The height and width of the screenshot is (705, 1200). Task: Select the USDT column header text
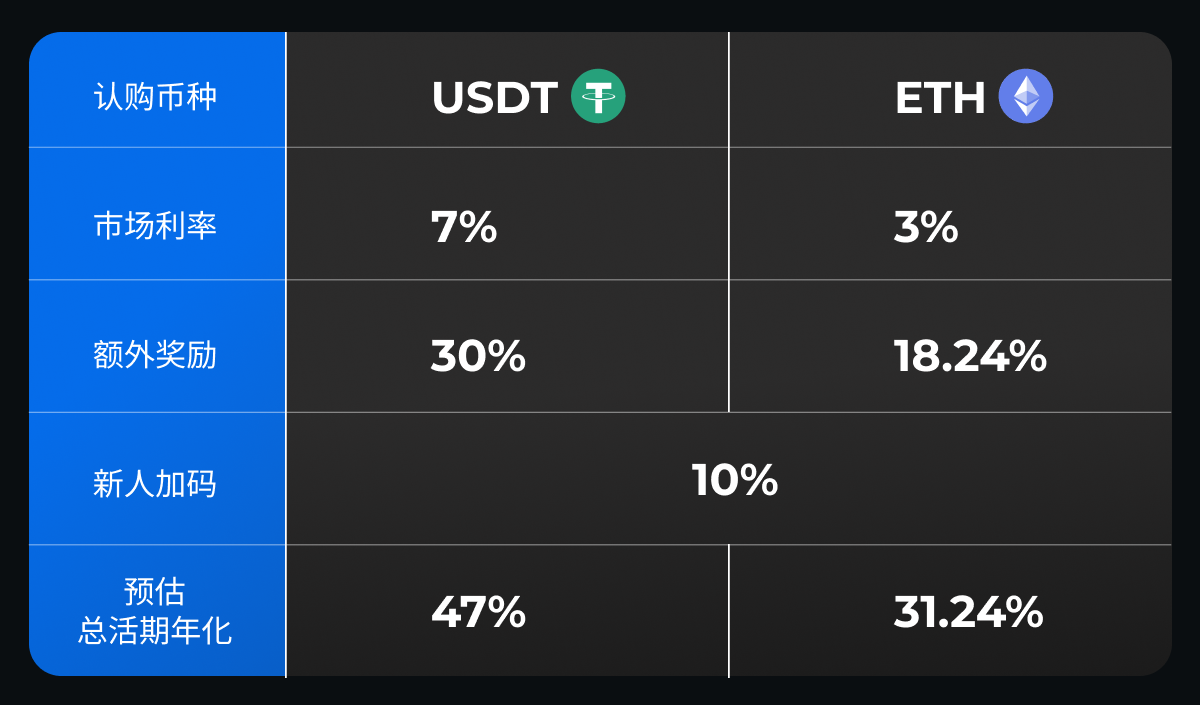[x=494, y=98]
